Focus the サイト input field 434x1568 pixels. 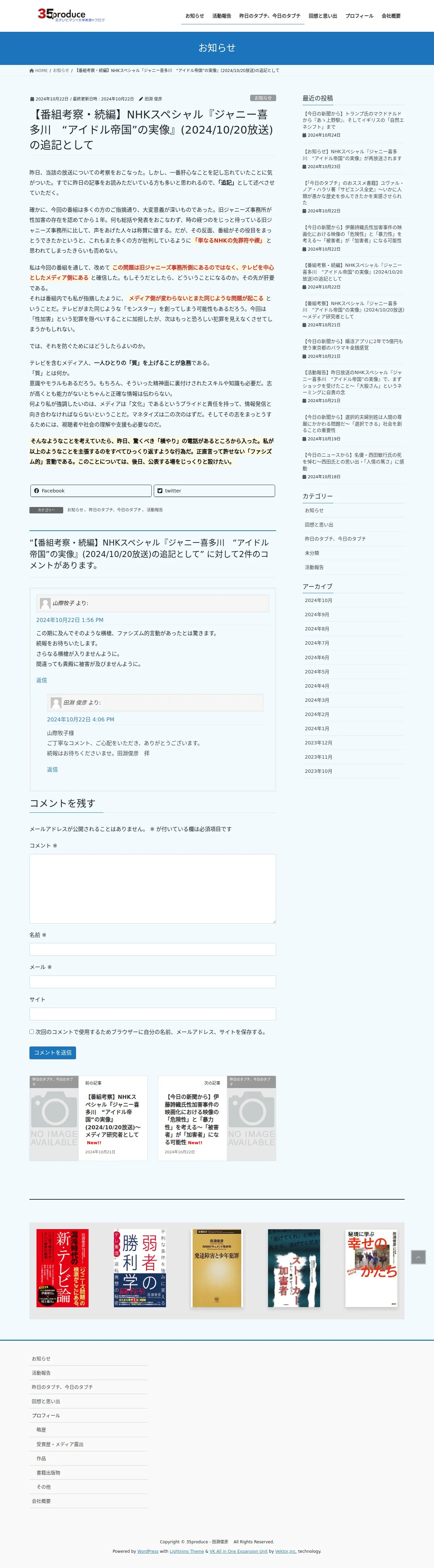point(153,1014)
